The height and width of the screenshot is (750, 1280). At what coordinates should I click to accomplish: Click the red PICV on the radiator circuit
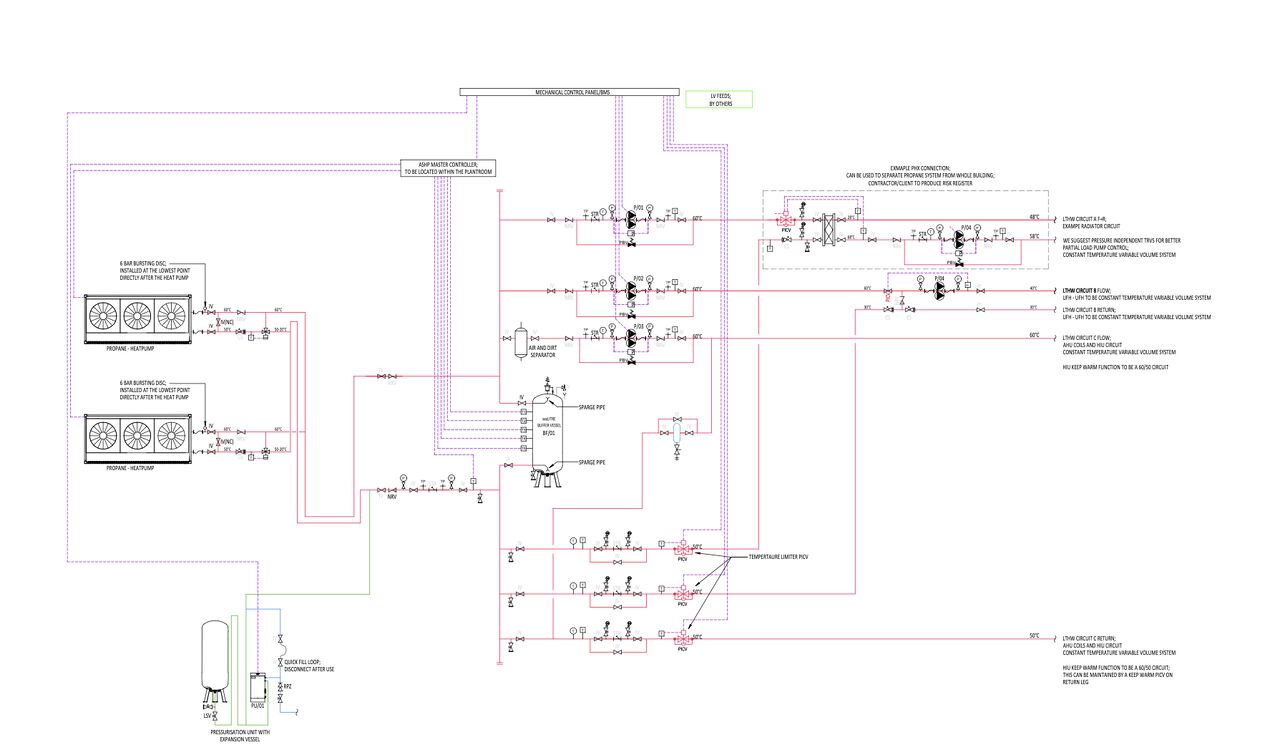click(x=786, y=220)
